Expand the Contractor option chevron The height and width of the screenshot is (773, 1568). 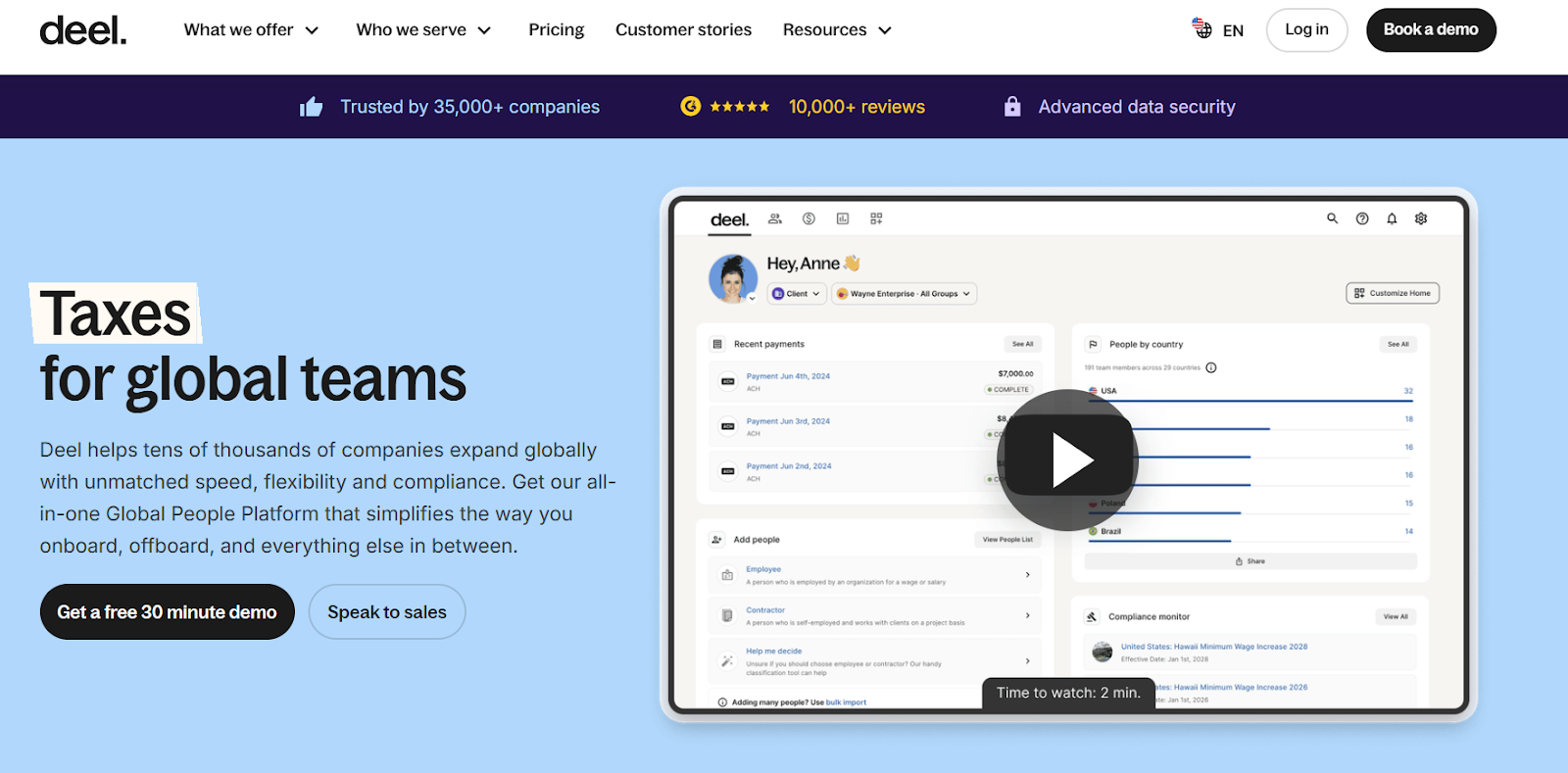(1027, 616)
